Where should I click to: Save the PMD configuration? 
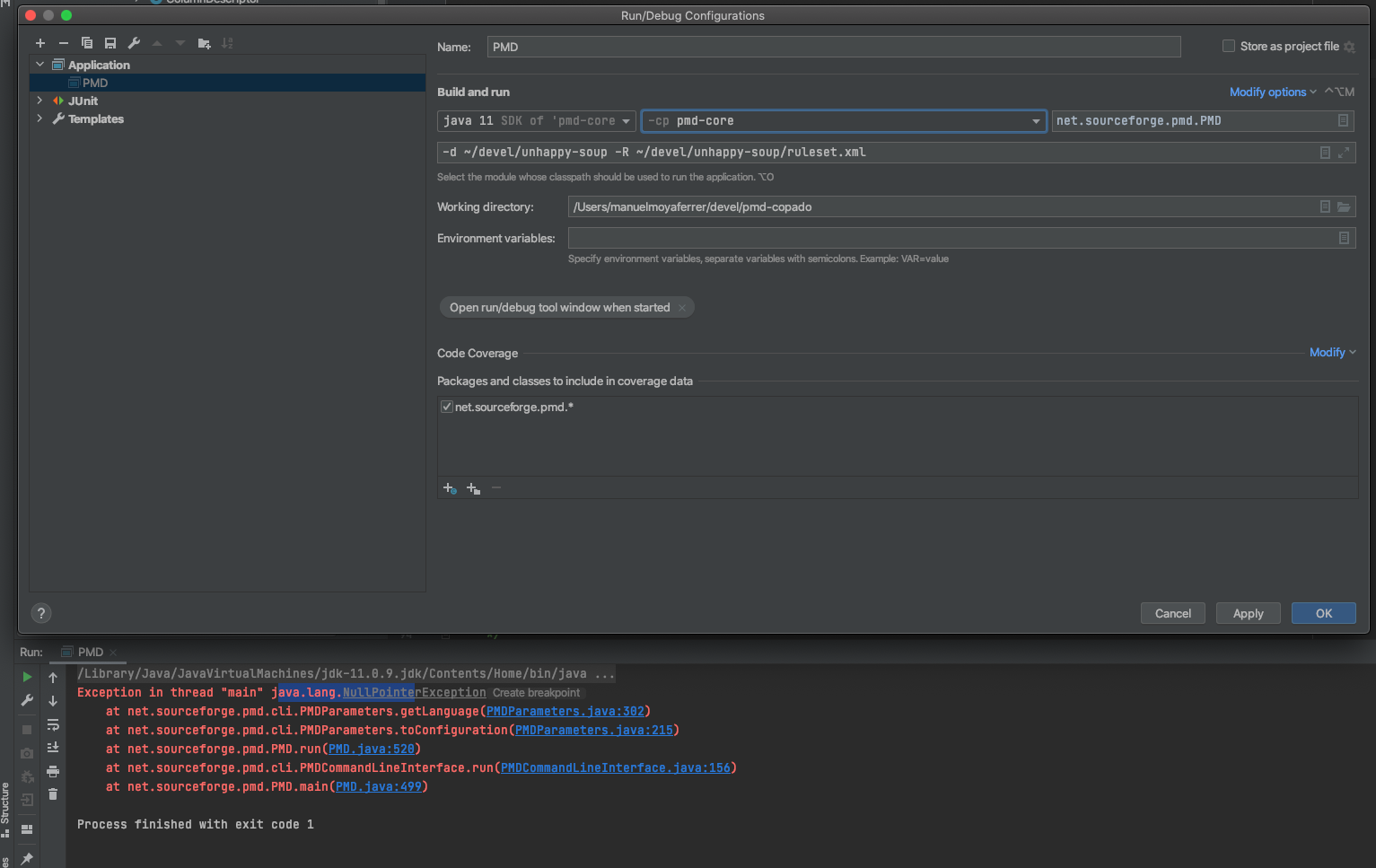point(110,42)
